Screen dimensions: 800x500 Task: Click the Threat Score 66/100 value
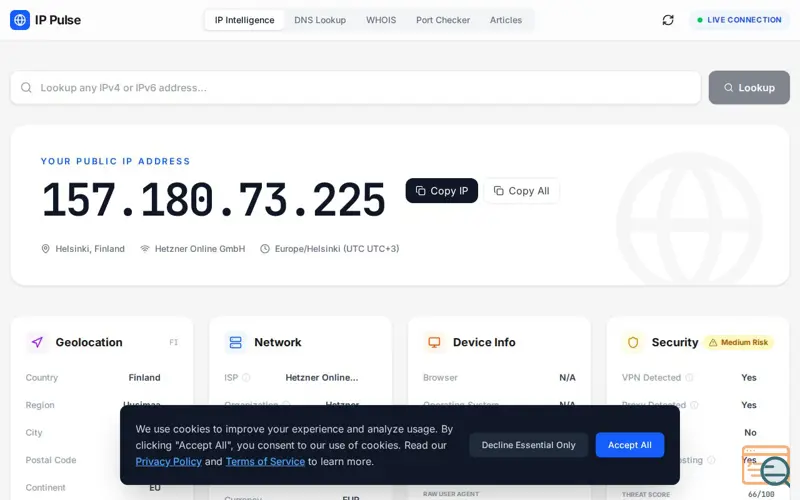pyautogui.click(x=761, y=494)
